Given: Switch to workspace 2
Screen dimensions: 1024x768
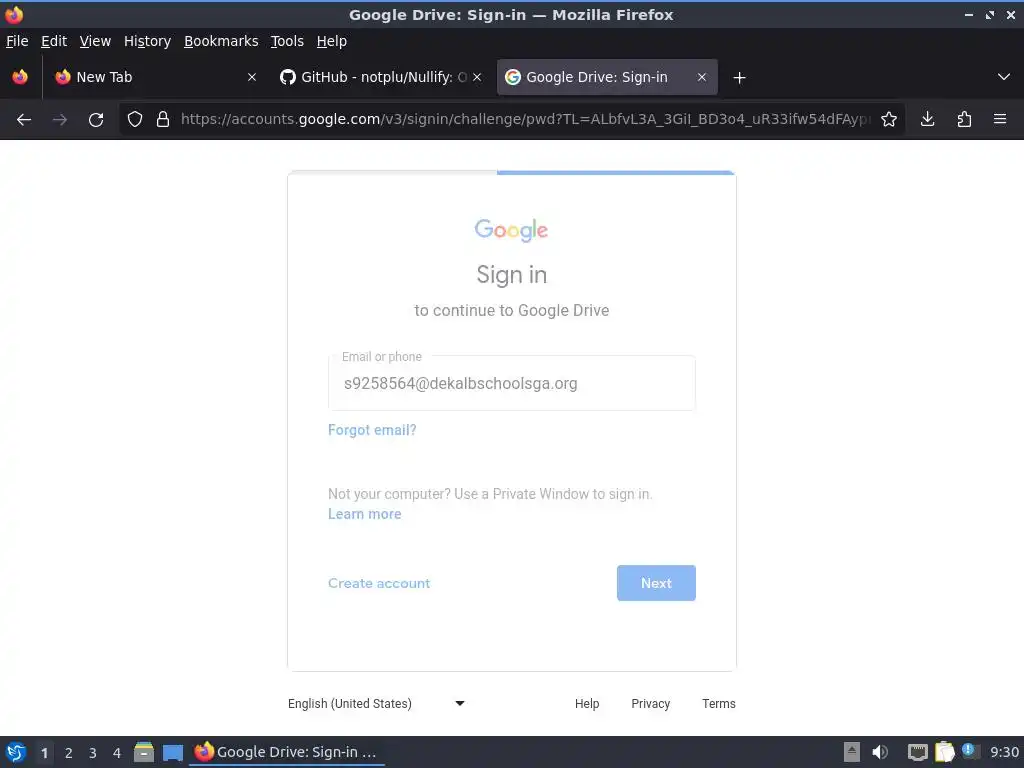Looking at the screenshot, I should pos(69,753).
